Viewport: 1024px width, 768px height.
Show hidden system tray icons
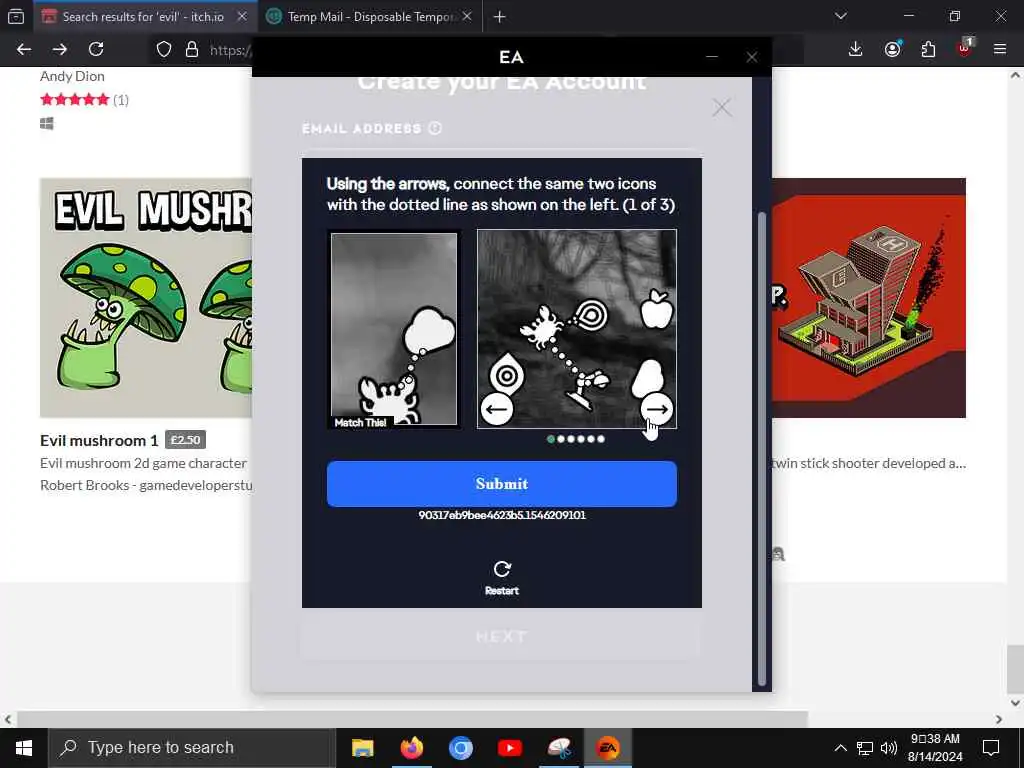(840, 748)
